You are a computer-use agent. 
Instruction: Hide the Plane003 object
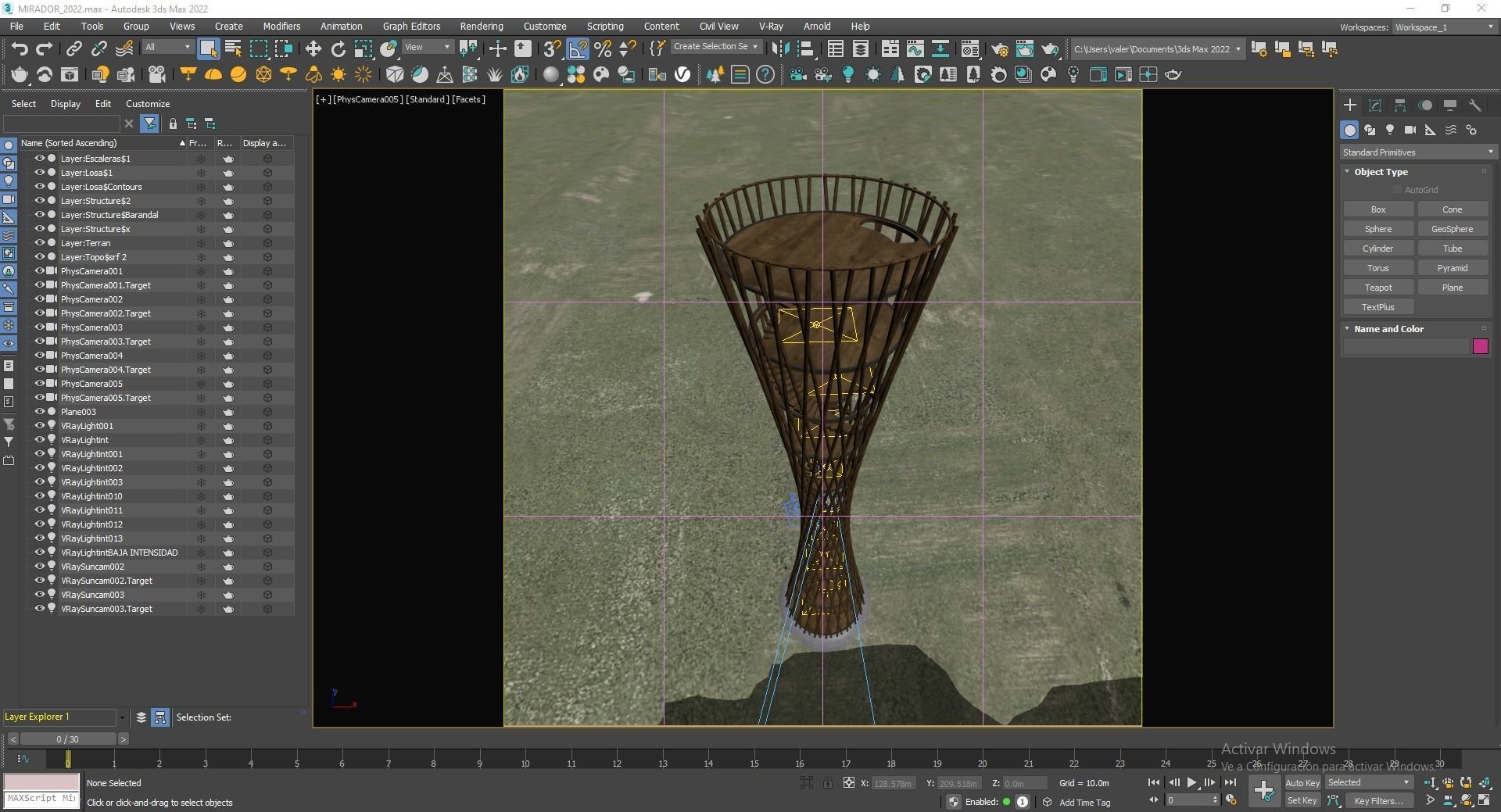[39, 411]
